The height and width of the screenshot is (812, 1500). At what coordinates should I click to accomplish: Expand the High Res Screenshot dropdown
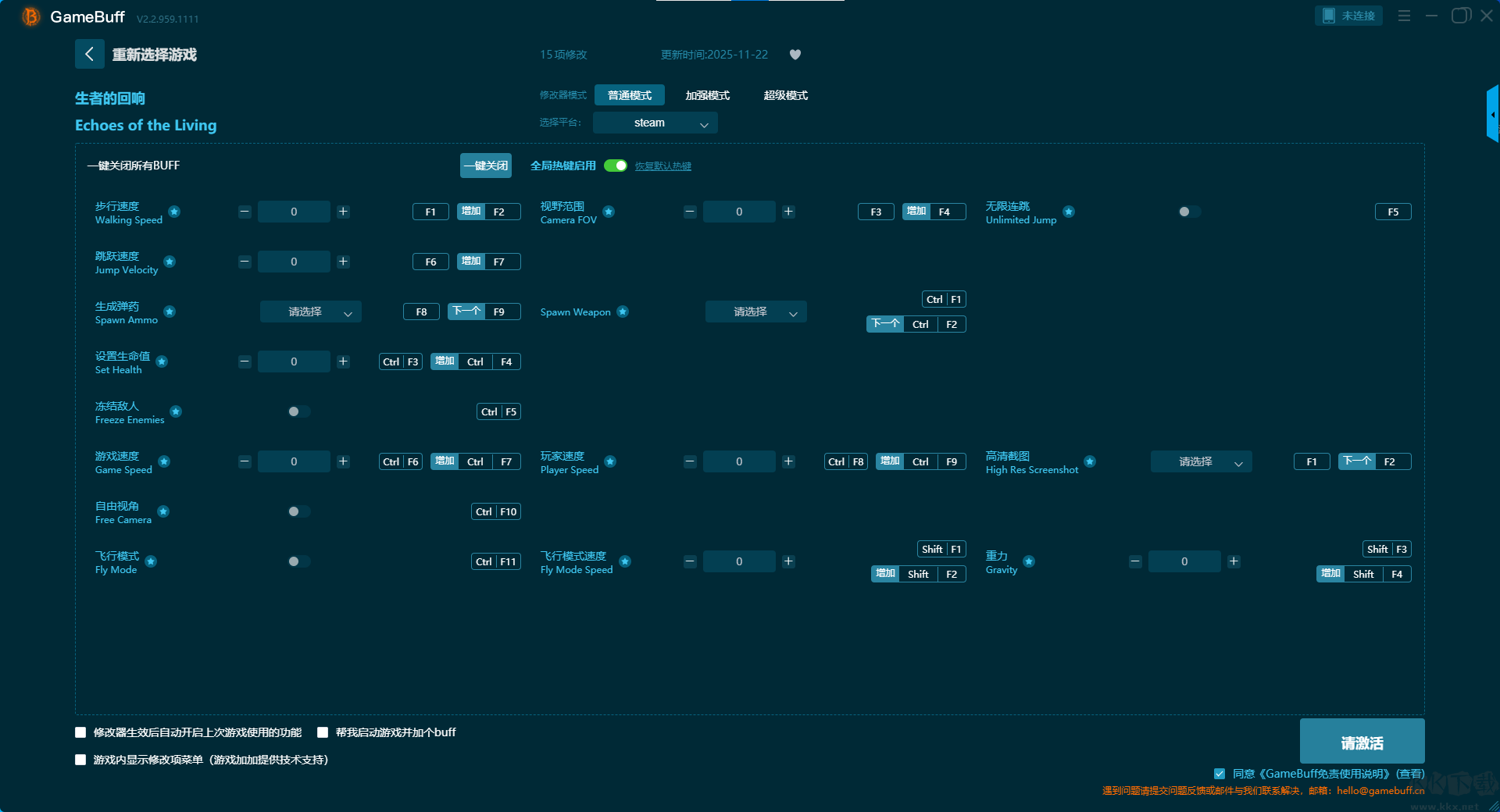(x=1201, y=461)
